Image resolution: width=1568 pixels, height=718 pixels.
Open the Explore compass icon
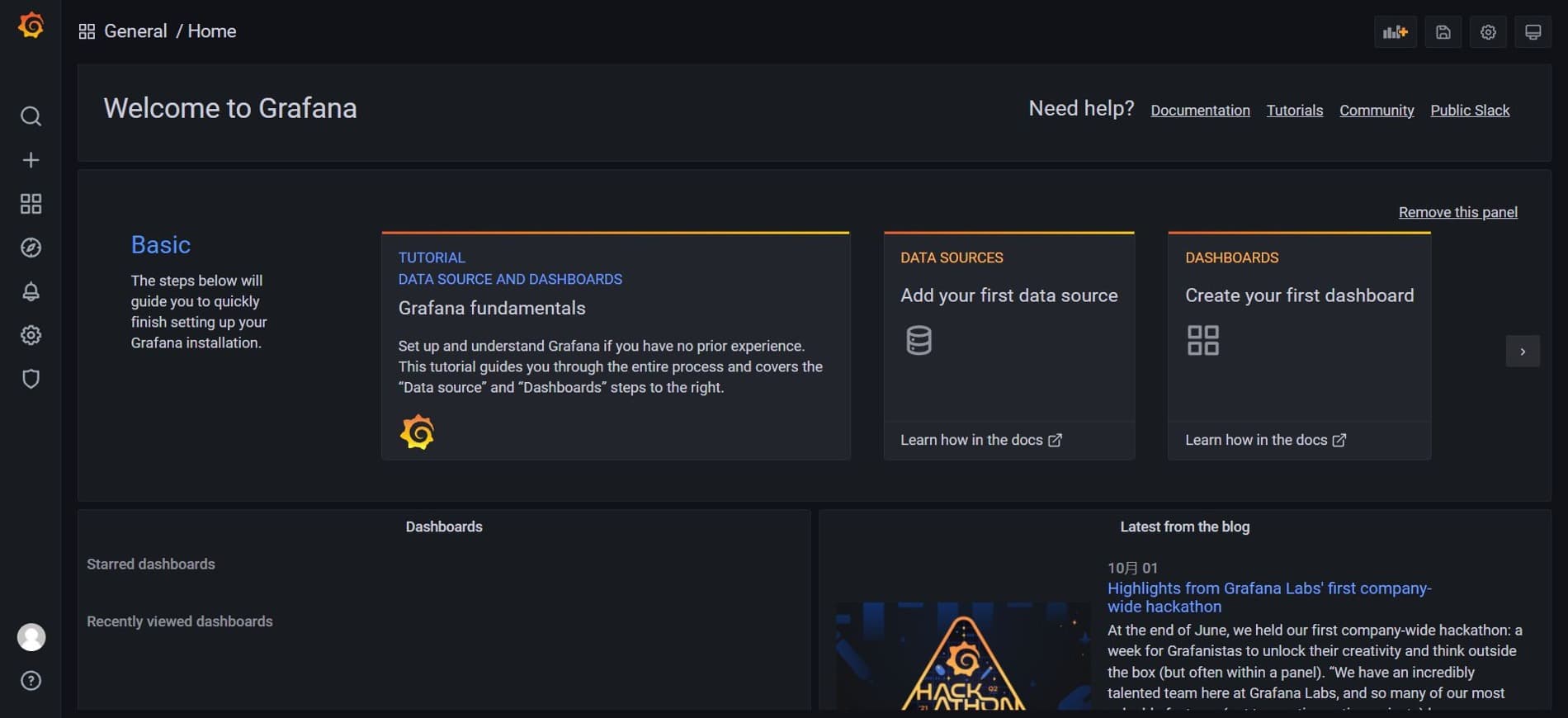31,248
